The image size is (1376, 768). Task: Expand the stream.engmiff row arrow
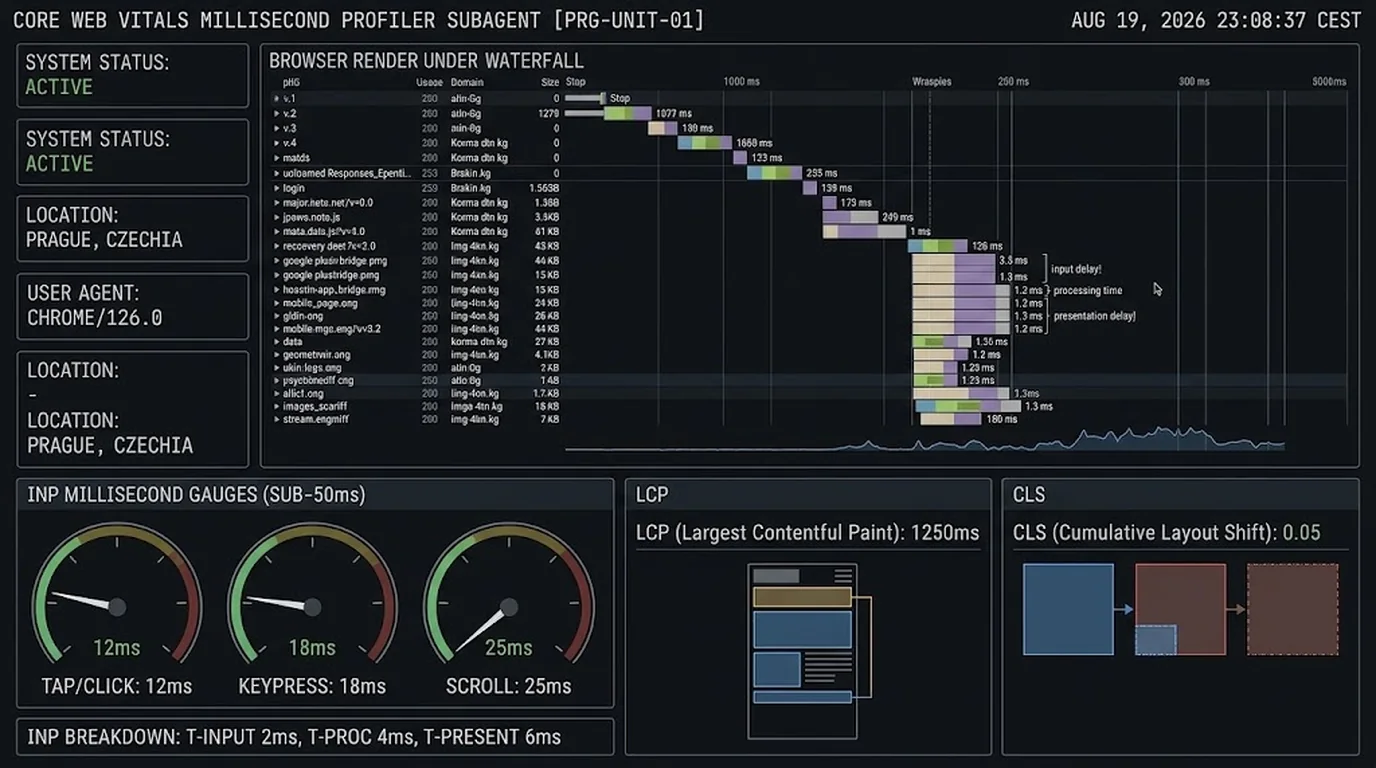[276, 420]
